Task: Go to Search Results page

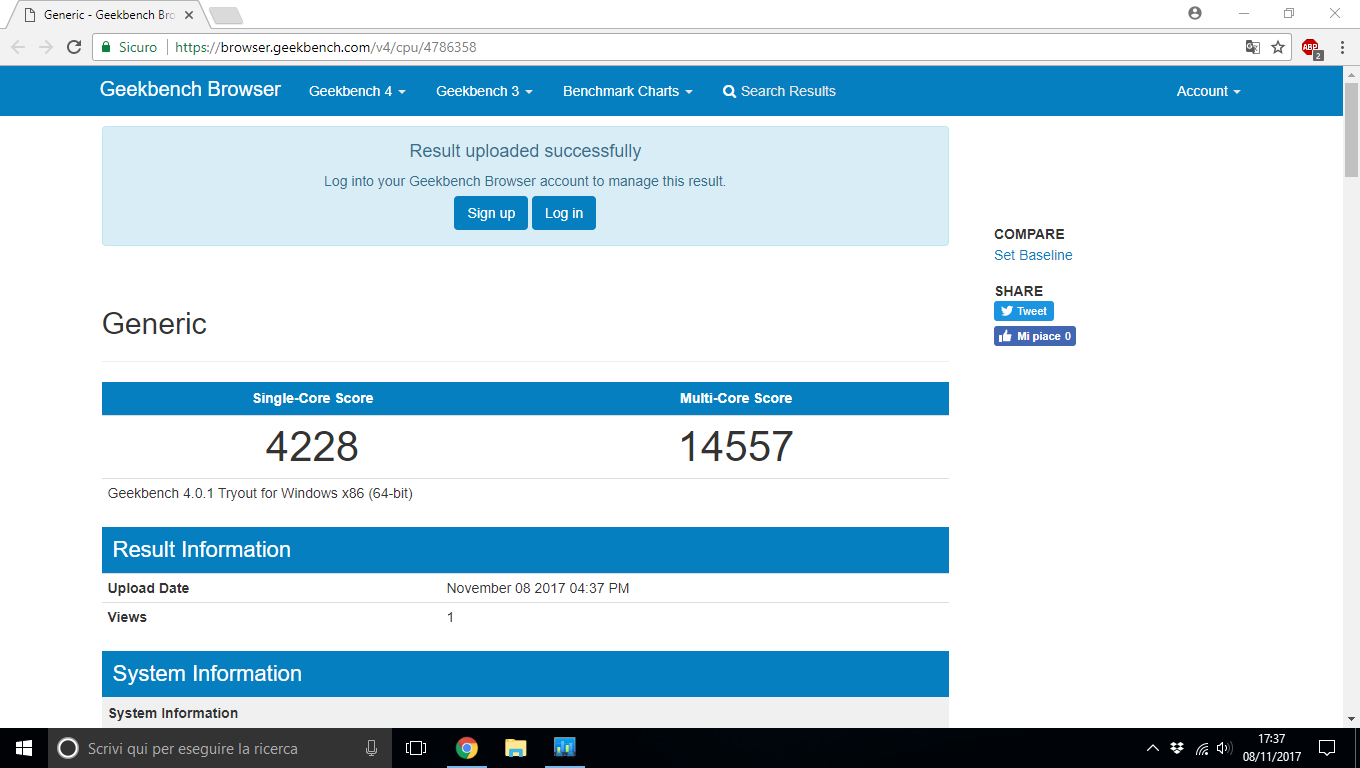Action: point(779,91)
